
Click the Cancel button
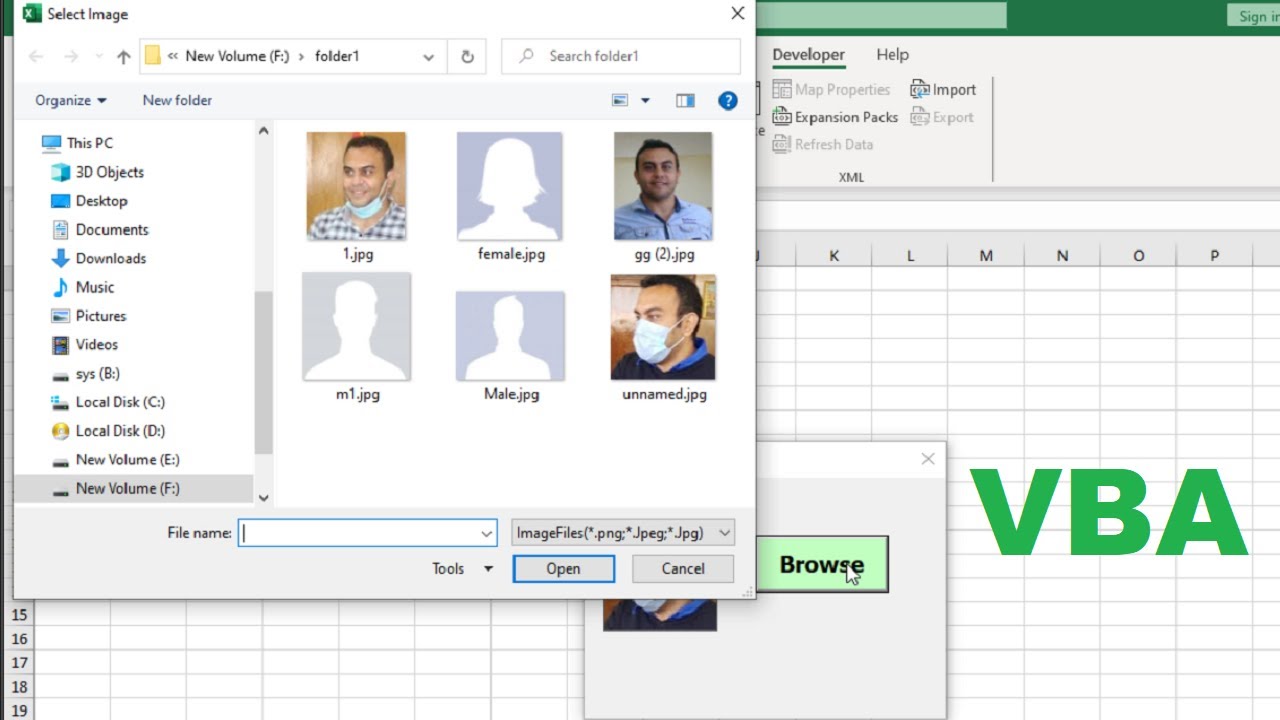[x=683, y=569]
